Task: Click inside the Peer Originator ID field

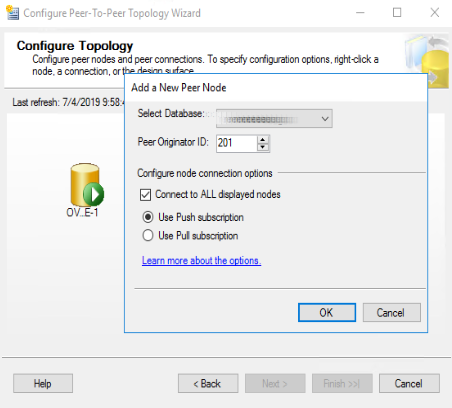Action: [237, 143]
